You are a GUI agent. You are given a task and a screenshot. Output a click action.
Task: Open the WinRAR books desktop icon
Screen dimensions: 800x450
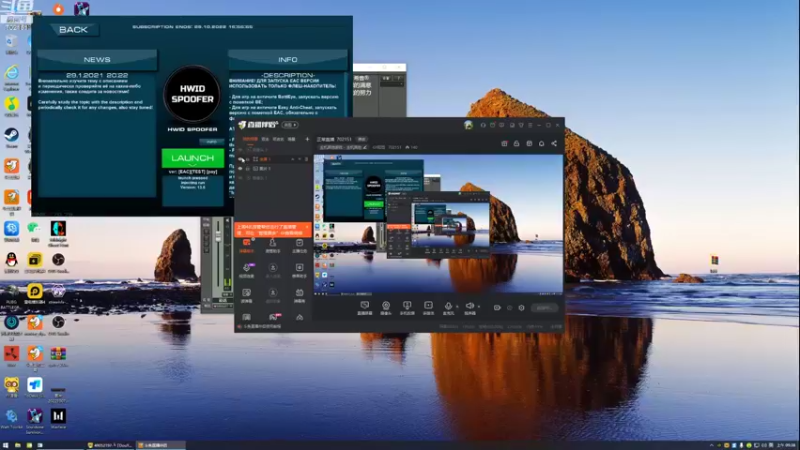58,356
